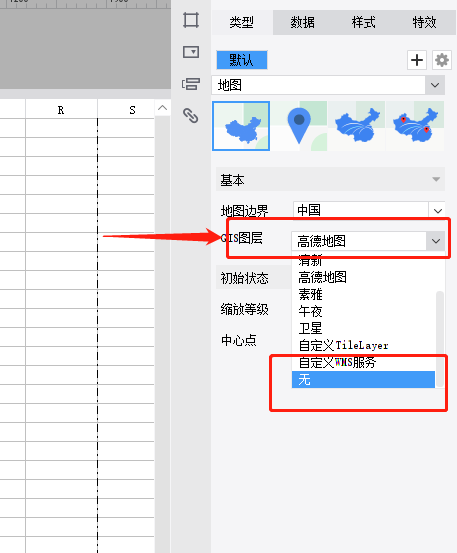Screen dimensions: 457x553
Task: Open the GIS图层 高德地图 dropdown arrow
Action: (436, 241)
